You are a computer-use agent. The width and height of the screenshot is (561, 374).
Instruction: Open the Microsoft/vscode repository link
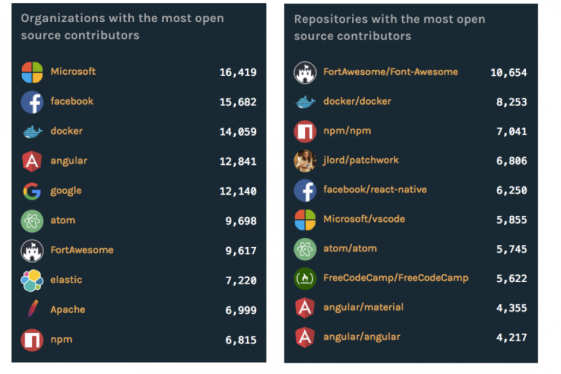tap(364, 219)
